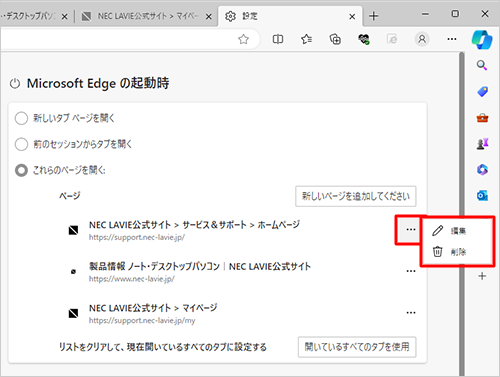Maximize the Edge window
Viewport: 500px width, 377px height.
(x=455, y=14)
